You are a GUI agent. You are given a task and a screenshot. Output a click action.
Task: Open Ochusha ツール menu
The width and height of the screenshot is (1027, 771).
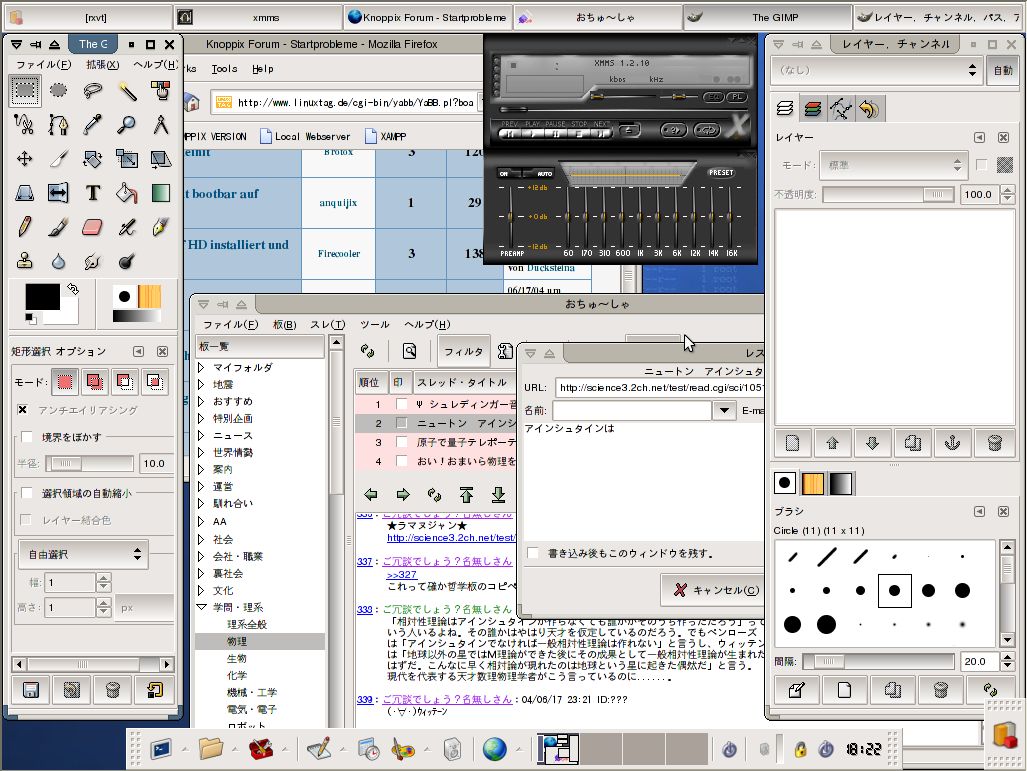[x=375, y=324]
